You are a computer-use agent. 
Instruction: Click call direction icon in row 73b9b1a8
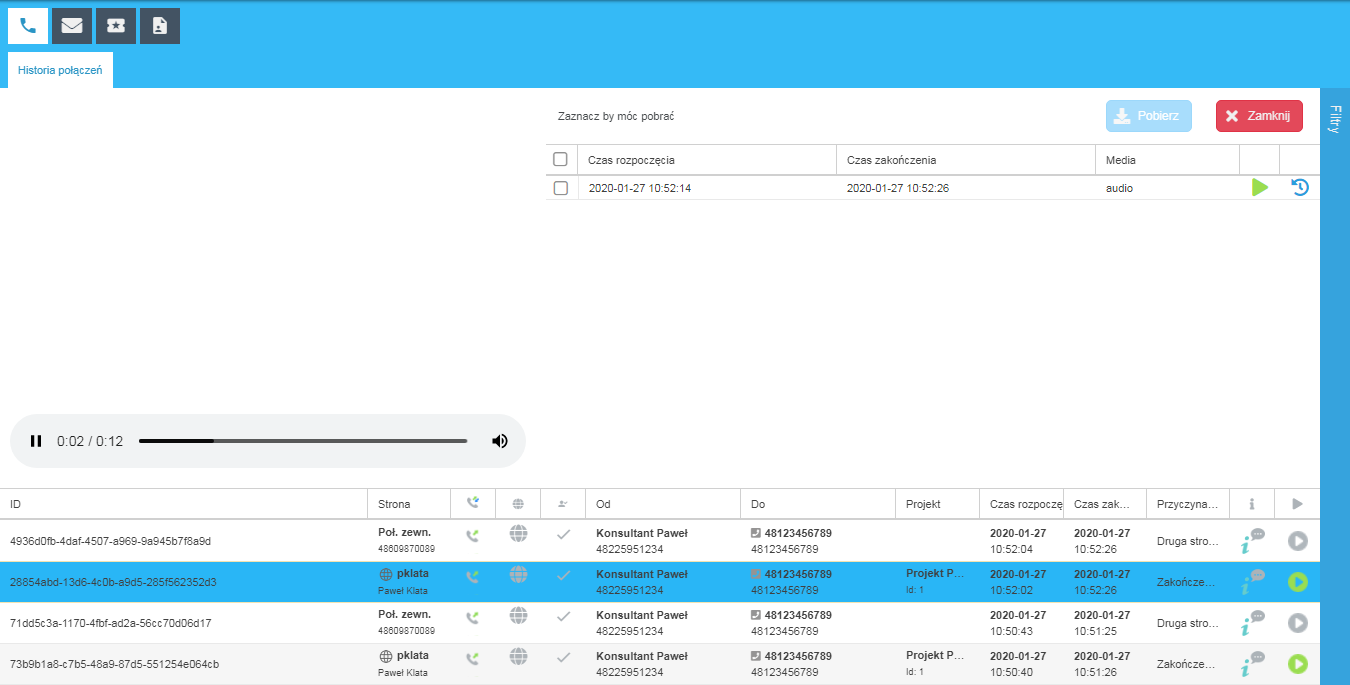coord(473,658)
